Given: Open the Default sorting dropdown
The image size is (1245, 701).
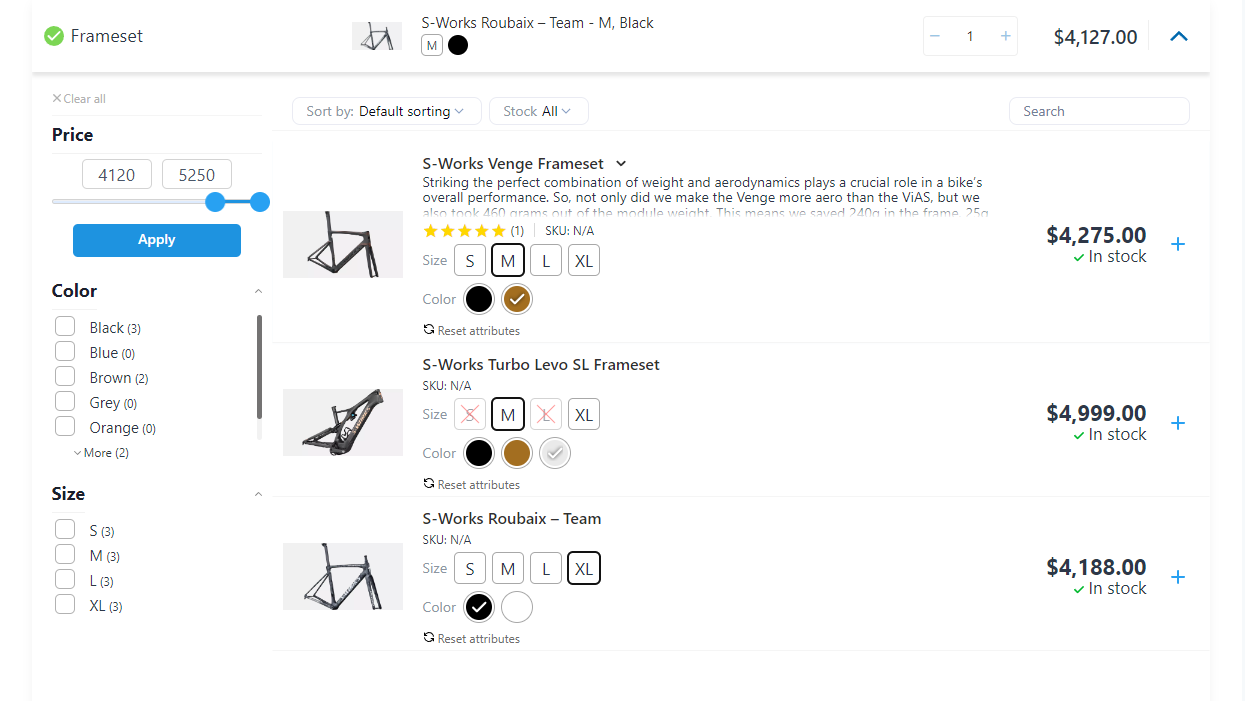Looking at the screenshot, I should click(386, 111).
